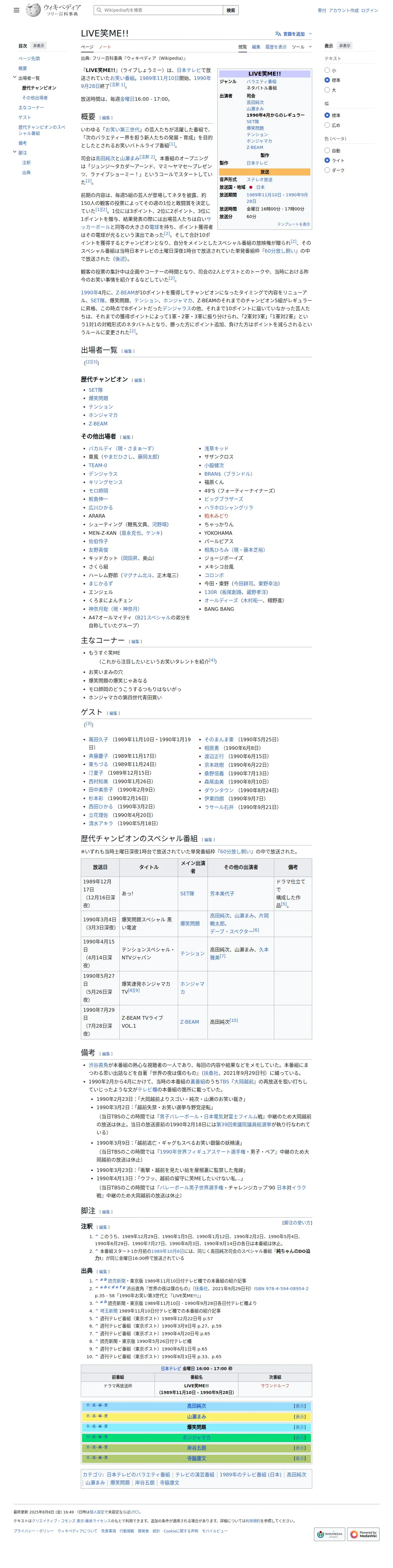Expand the 寺脇康文 navbox with 表示
The width and height of the screenshot is (393, 1568).
click(x=300, y=1458)
